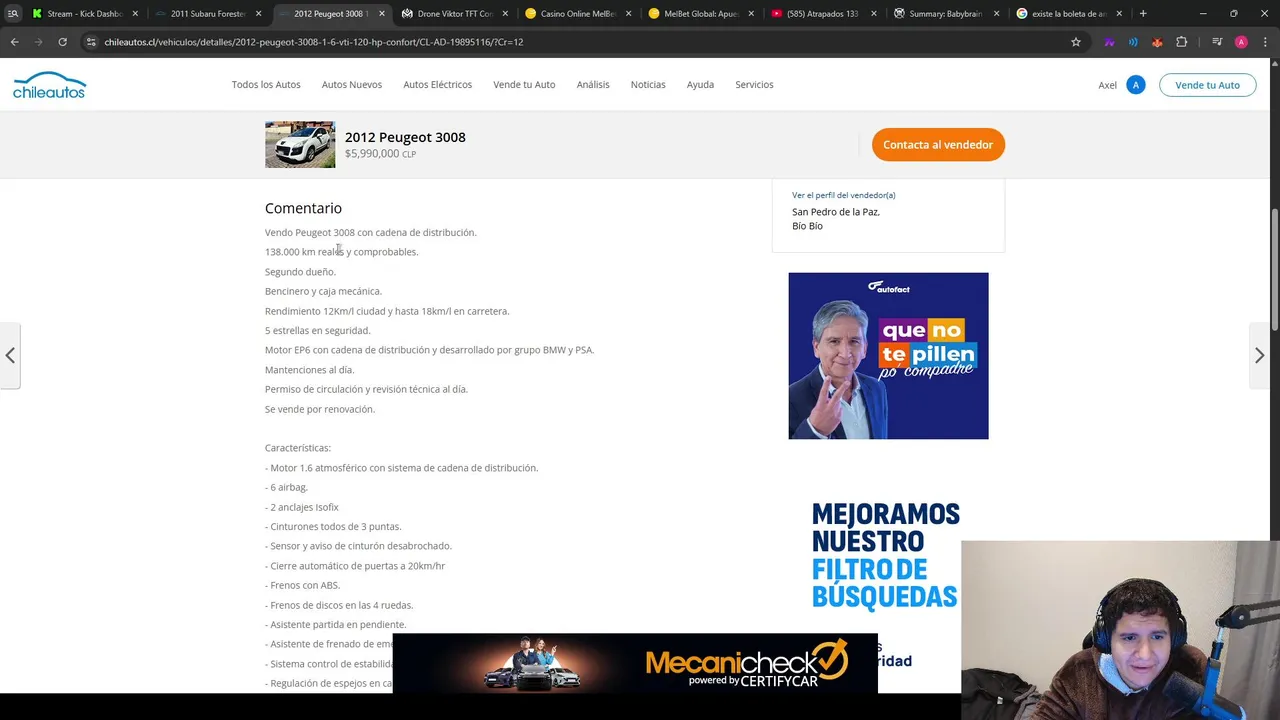Image resolution: width=1280 pixels, height=720 pixels.
Task: Open Autos Nuevos menu
Action: (352, 85)
